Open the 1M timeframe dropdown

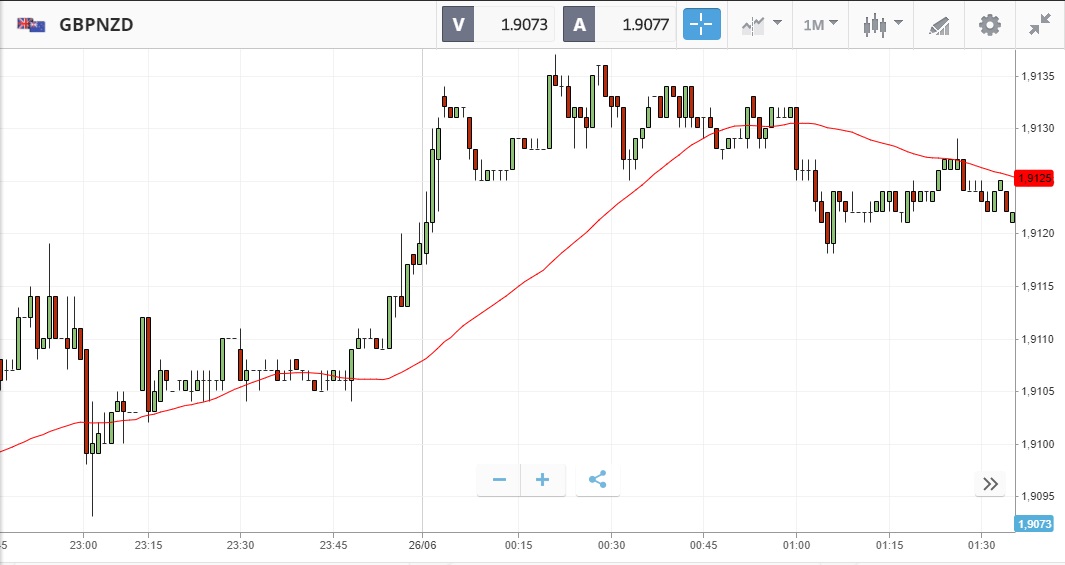click(820, 25)
